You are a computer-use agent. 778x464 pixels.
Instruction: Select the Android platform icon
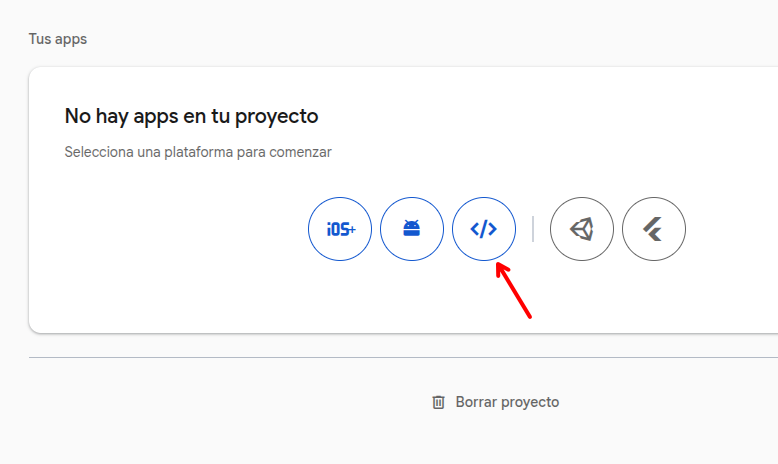coord(412,229)
